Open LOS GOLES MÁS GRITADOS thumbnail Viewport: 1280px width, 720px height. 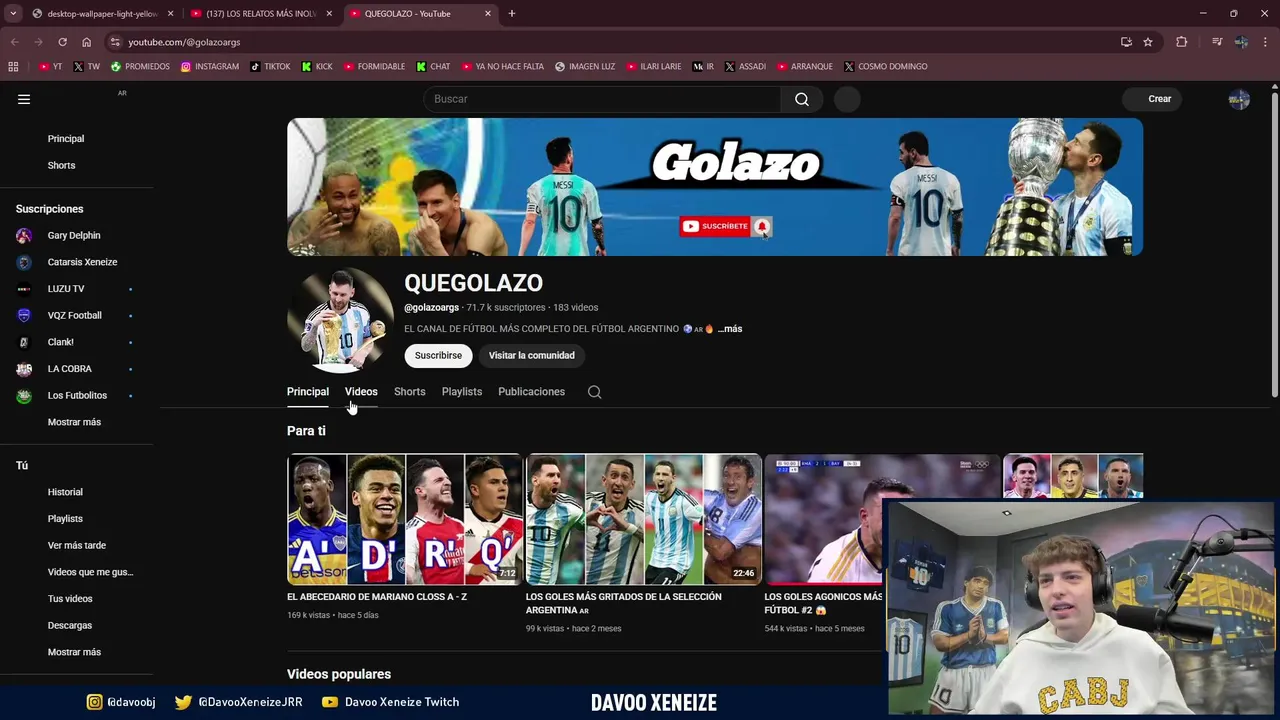[x=644, y=519]
